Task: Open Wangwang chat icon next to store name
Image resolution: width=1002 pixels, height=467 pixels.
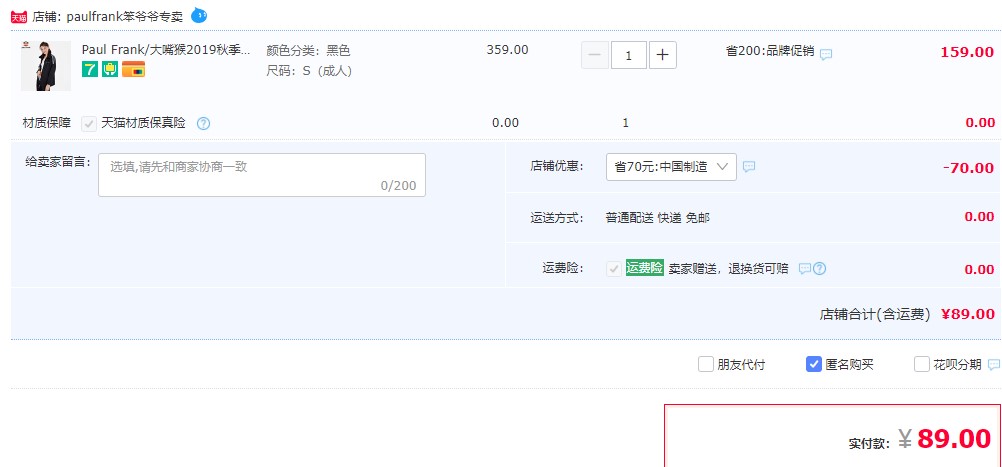Action: tap(199, 15)
